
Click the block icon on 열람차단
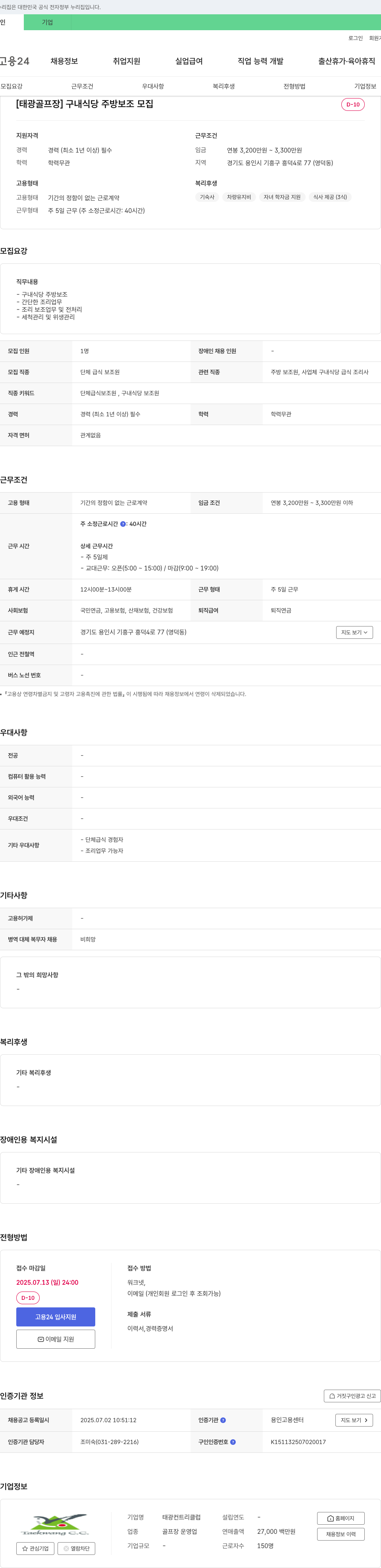[66, 1549]
